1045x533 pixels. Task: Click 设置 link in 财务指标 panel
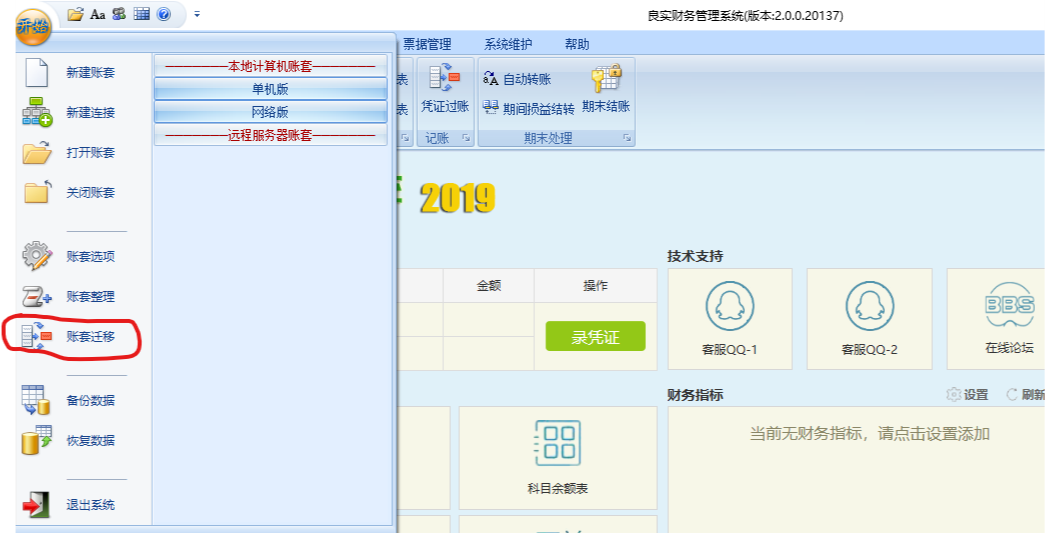[967, 395]
